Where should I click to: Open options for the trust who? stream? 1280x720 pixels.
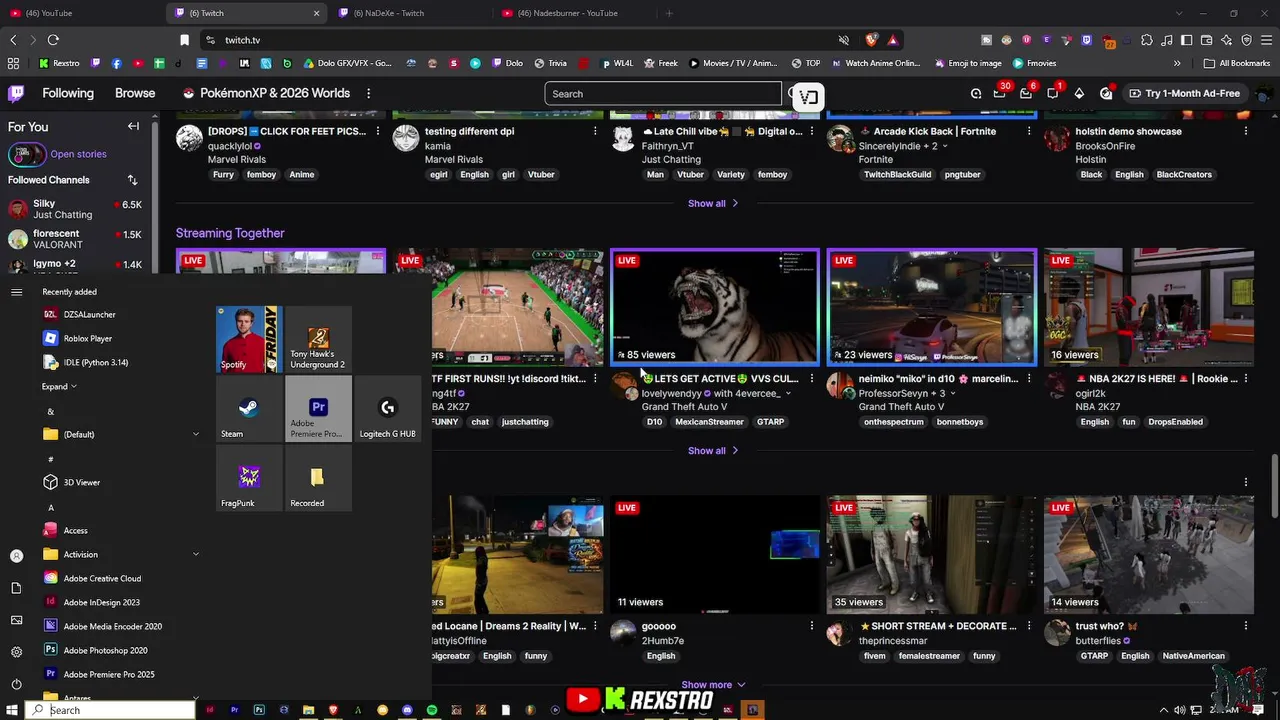click(x=1246, y=626)
